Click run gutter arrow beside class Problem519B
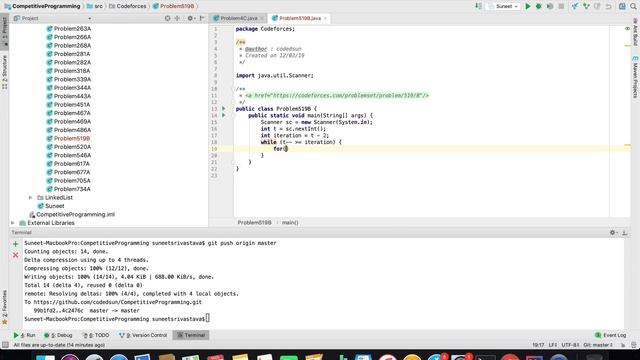Image resolution: width=640 pixels, height=360 pixels. (x=224, y=109)
